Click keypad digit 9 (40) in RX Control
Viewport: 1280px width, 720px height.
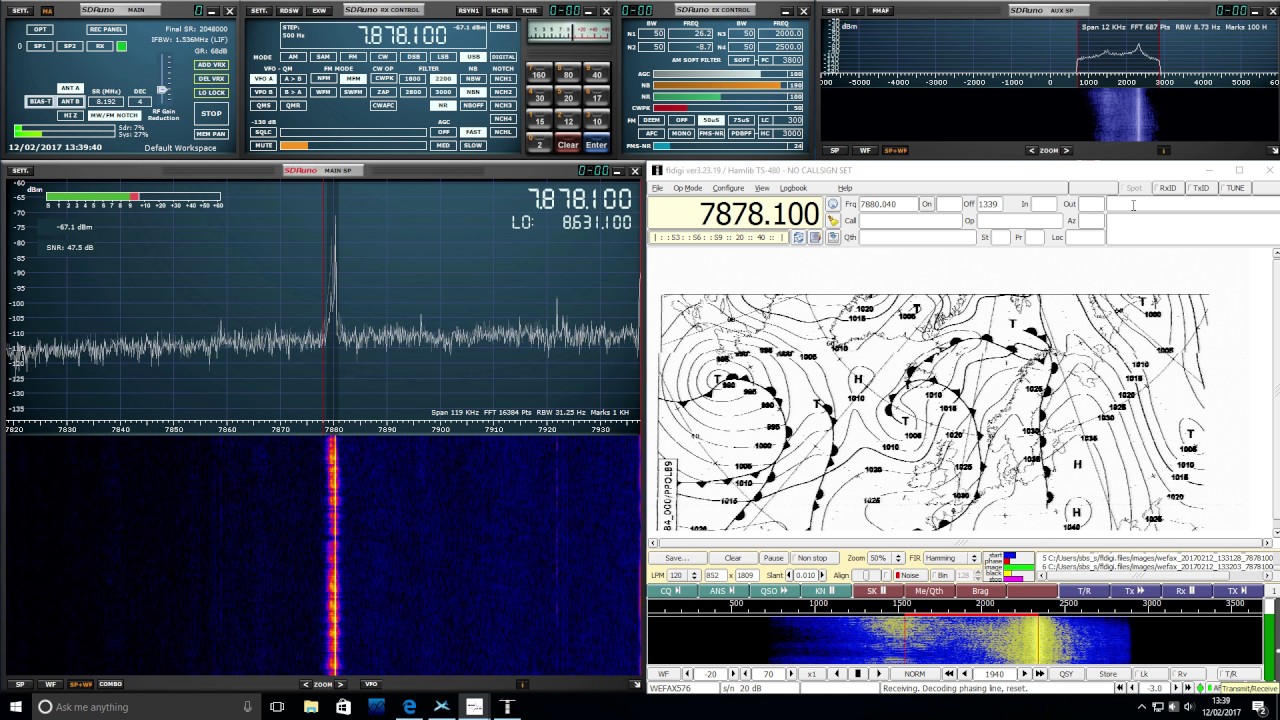(597, 75)
